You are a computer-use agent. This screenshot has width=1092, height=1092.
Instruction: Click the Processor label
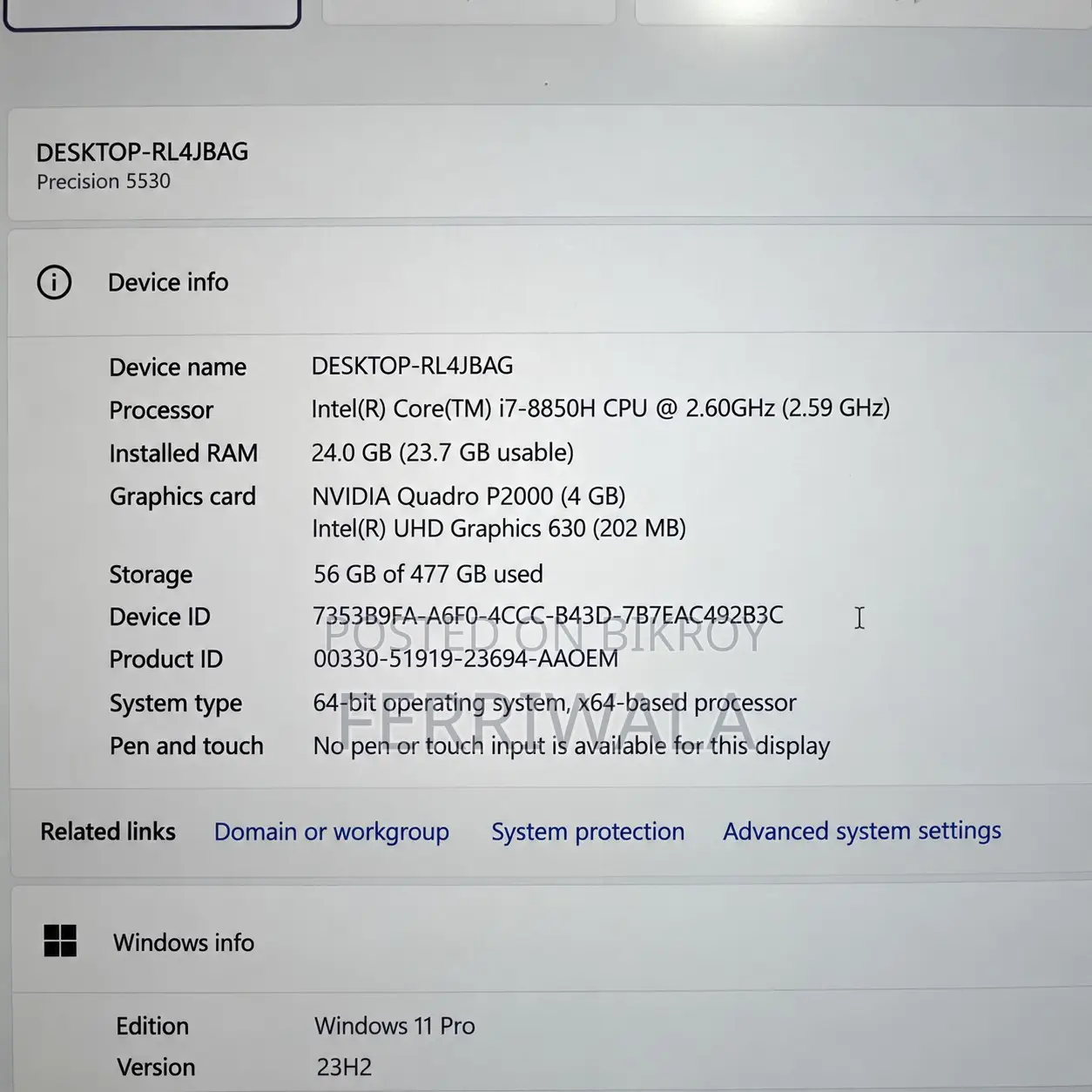tap(161, 410)
